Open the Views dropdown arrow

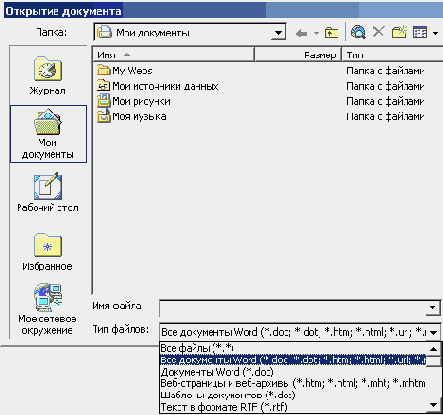[x=435, y=33]
